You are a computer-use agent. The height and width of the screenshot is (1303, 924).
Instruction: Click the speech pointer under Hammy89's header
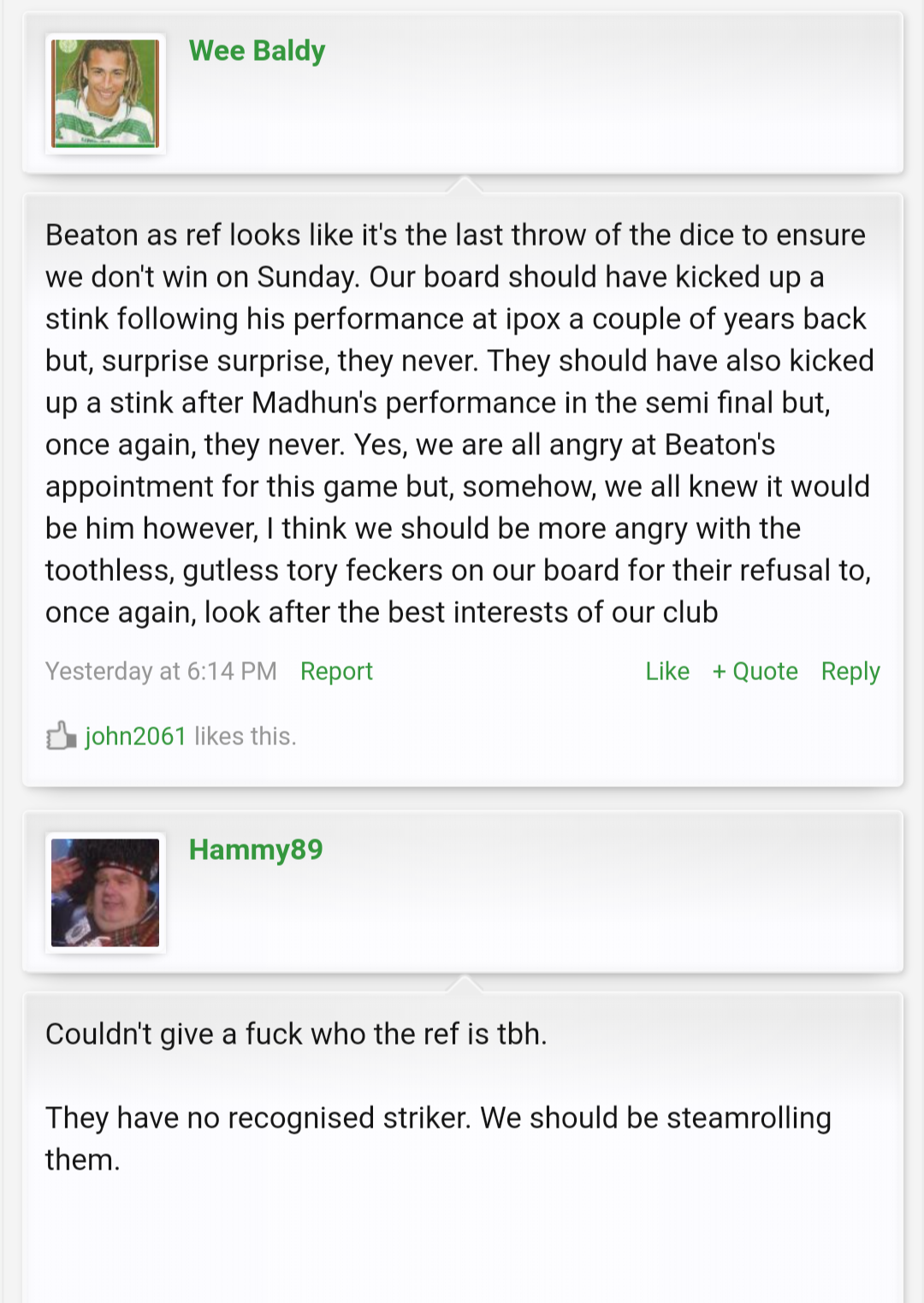465,983
